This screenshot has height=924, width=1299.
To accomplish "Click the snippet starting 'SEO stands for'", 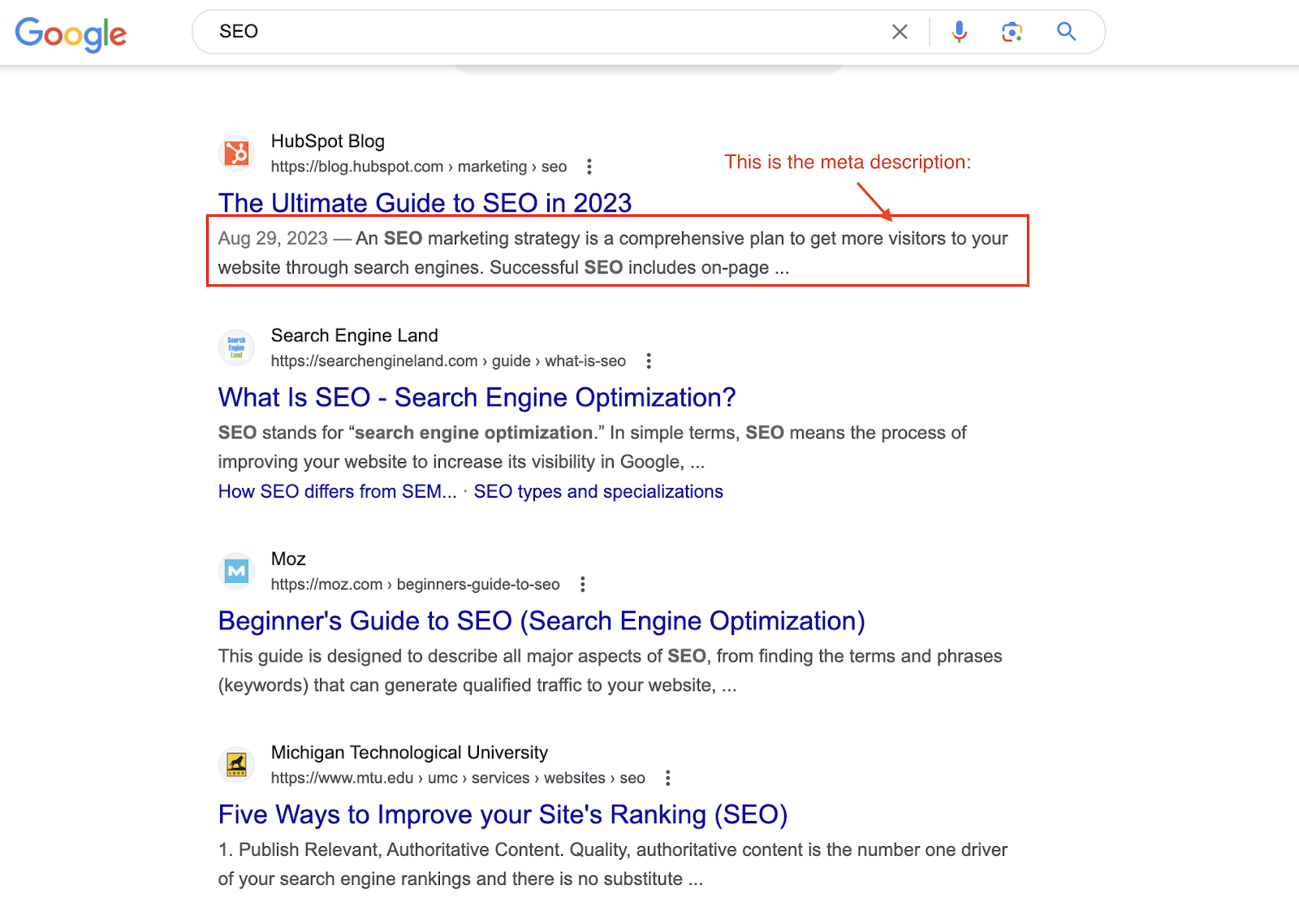I will tap(593, 447).
